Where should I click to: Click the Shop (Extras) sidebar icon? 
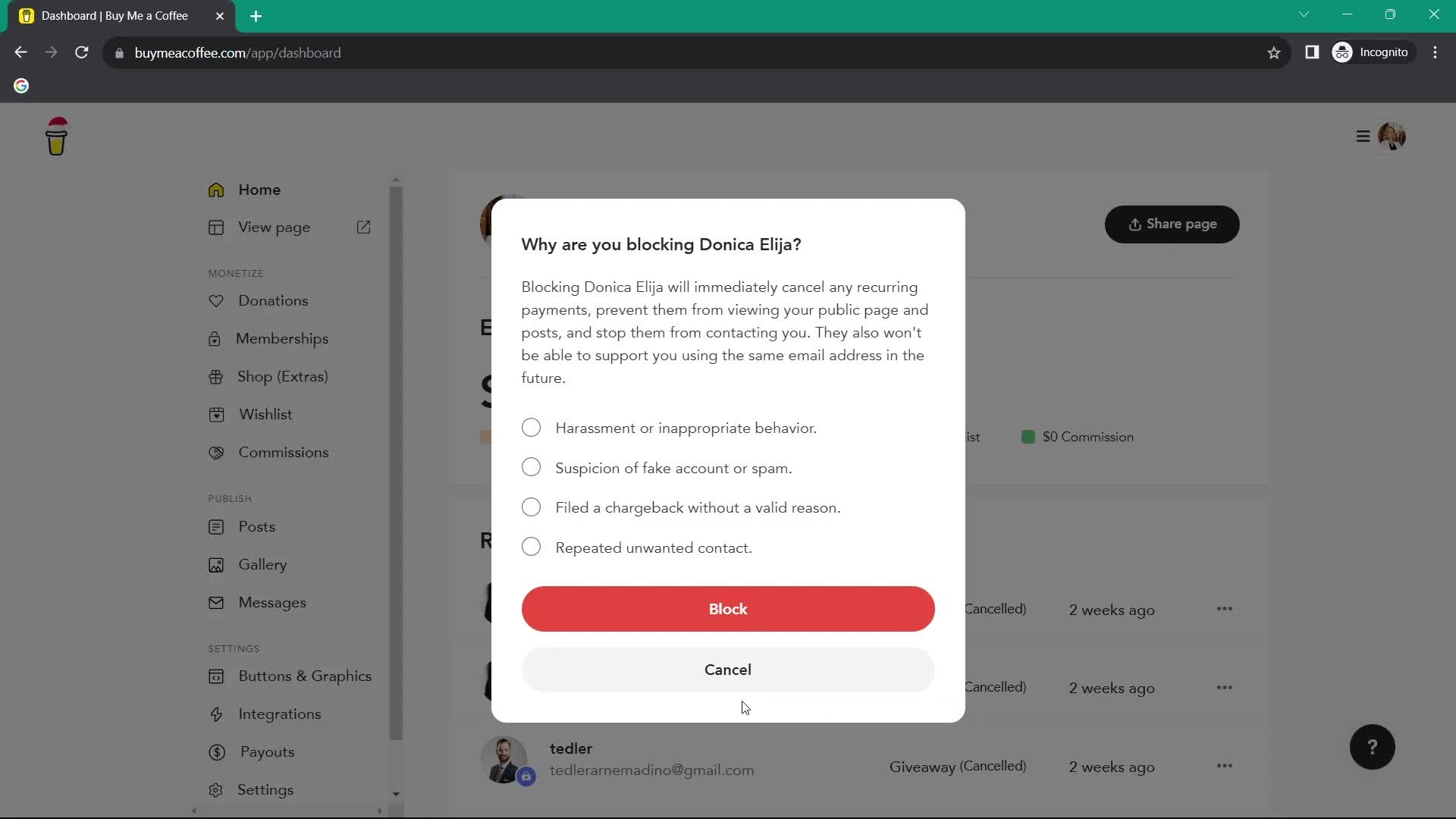tap(216, 376)
